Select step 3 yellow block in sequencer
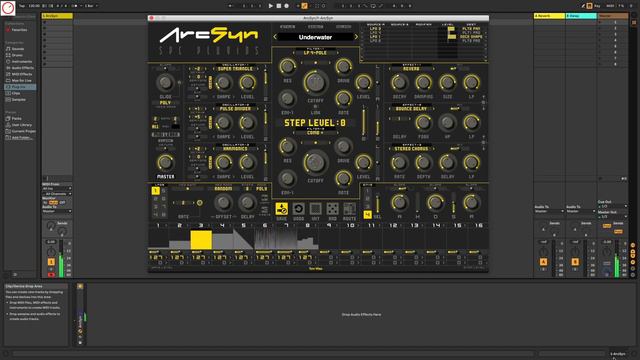 [x=201, y=240]
